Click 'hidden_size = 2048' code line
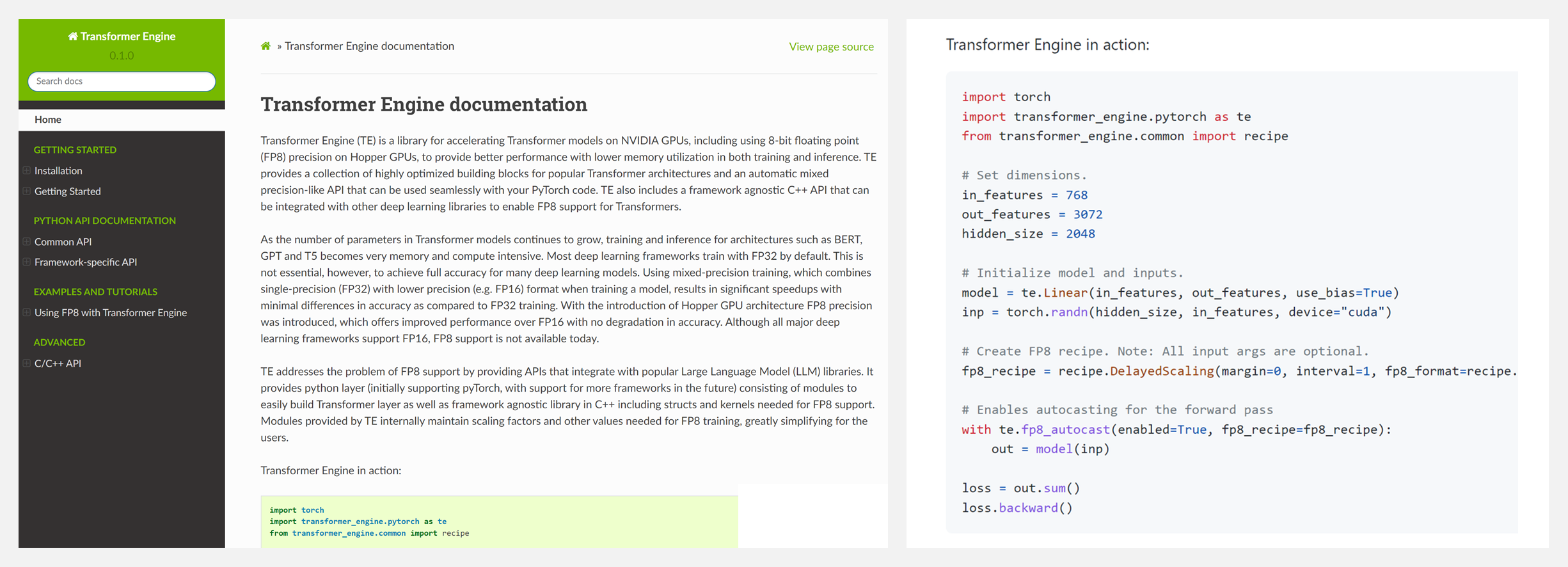 click(1028, 234)
